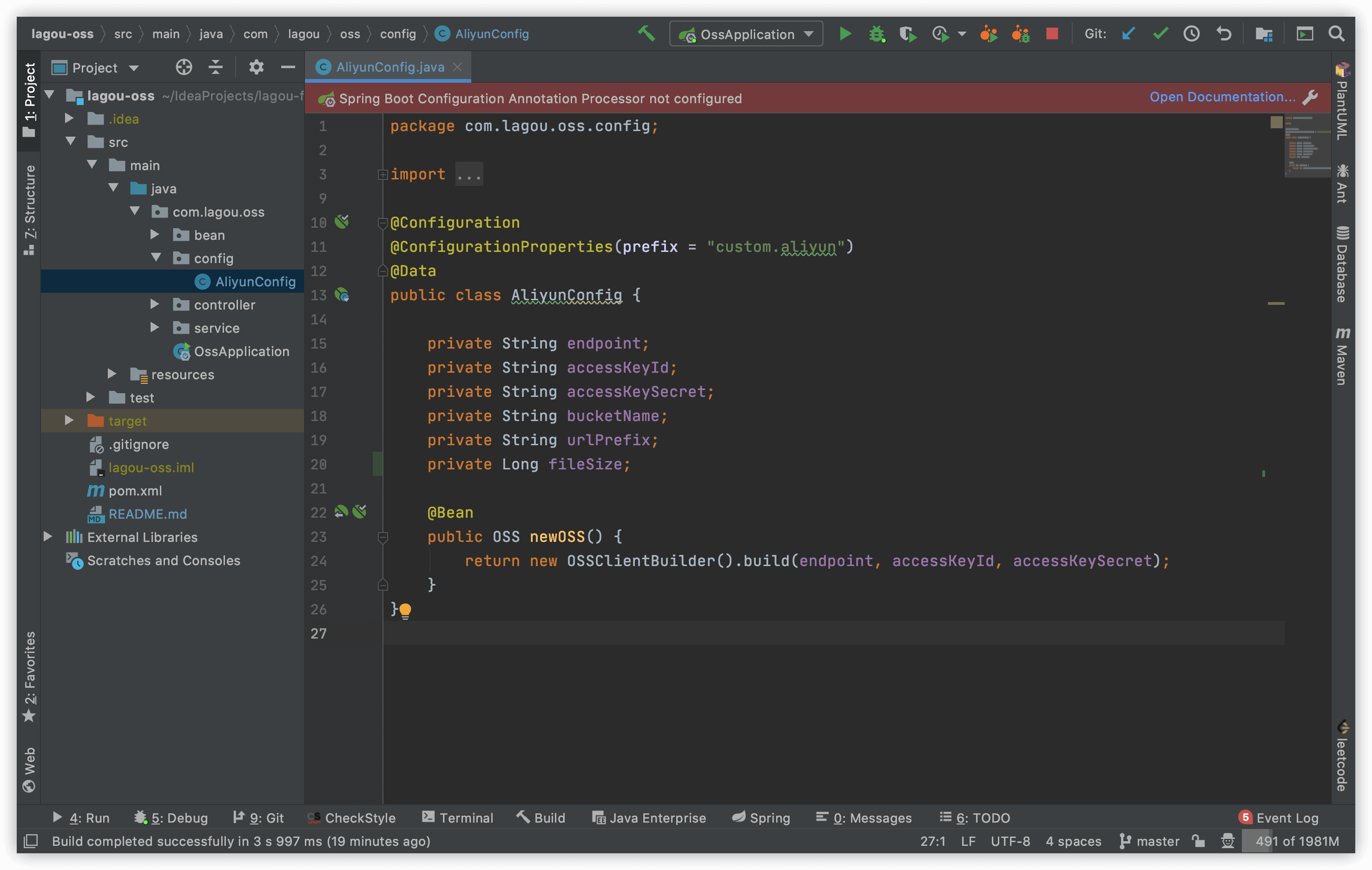Close the AliyunConfig.java tab

[x=457, y=67]
